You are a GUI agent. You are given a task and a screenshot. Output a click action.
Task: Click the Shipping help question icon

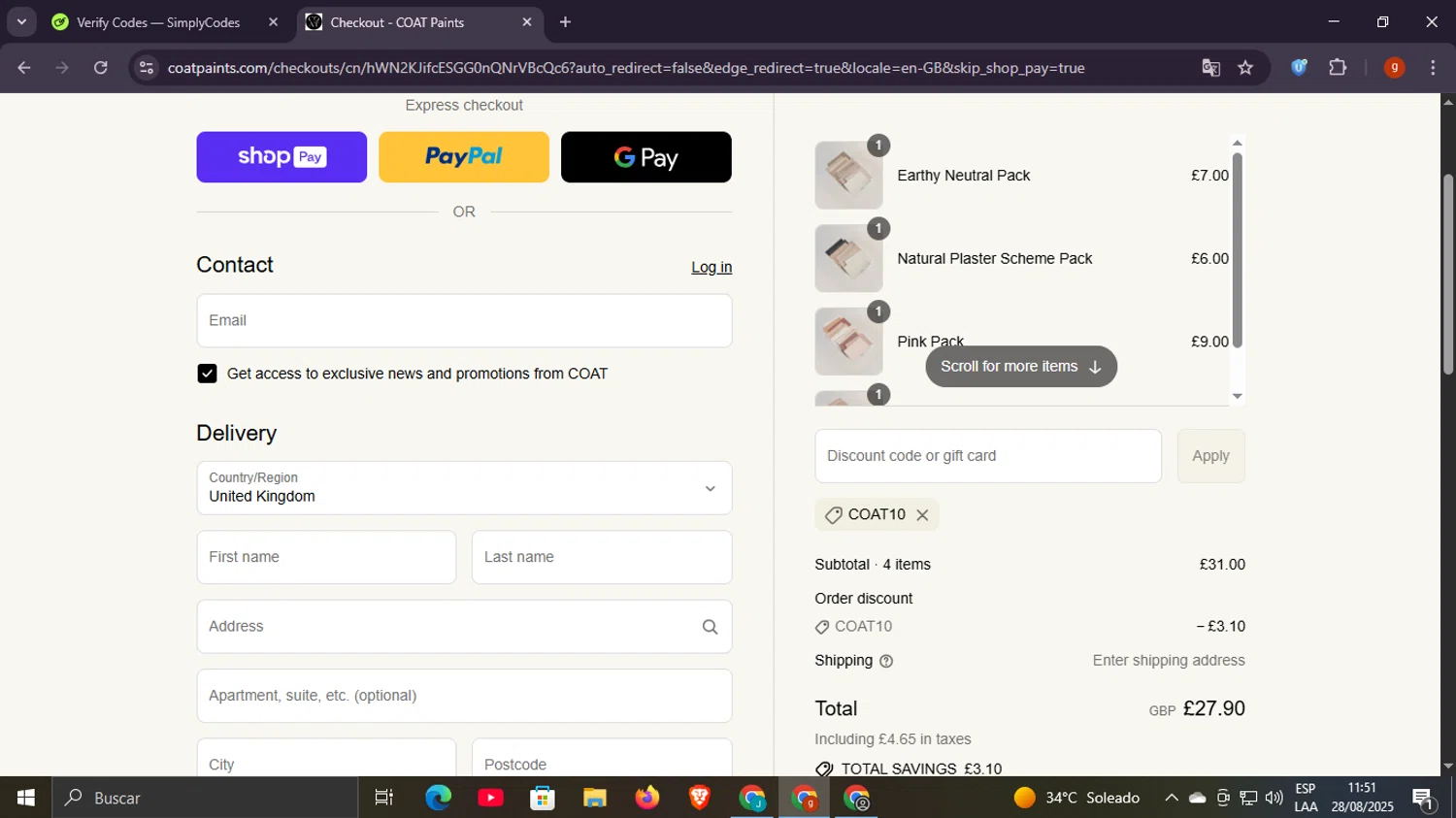(x=885, y=661)
